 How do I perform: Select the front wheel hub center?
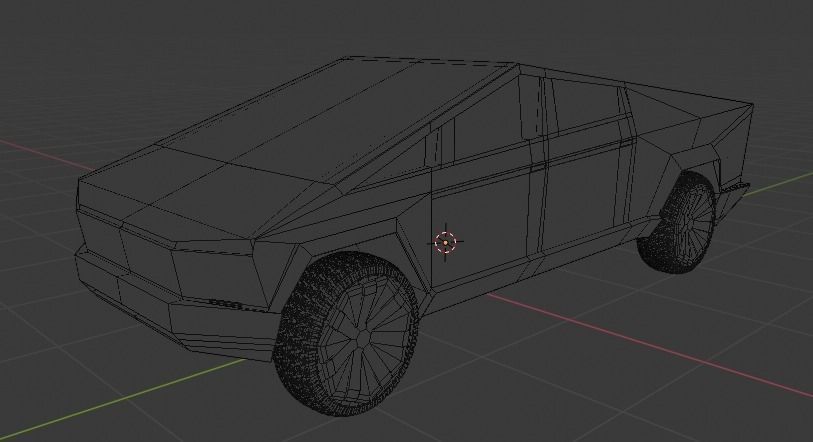click(x=363, y=338)
